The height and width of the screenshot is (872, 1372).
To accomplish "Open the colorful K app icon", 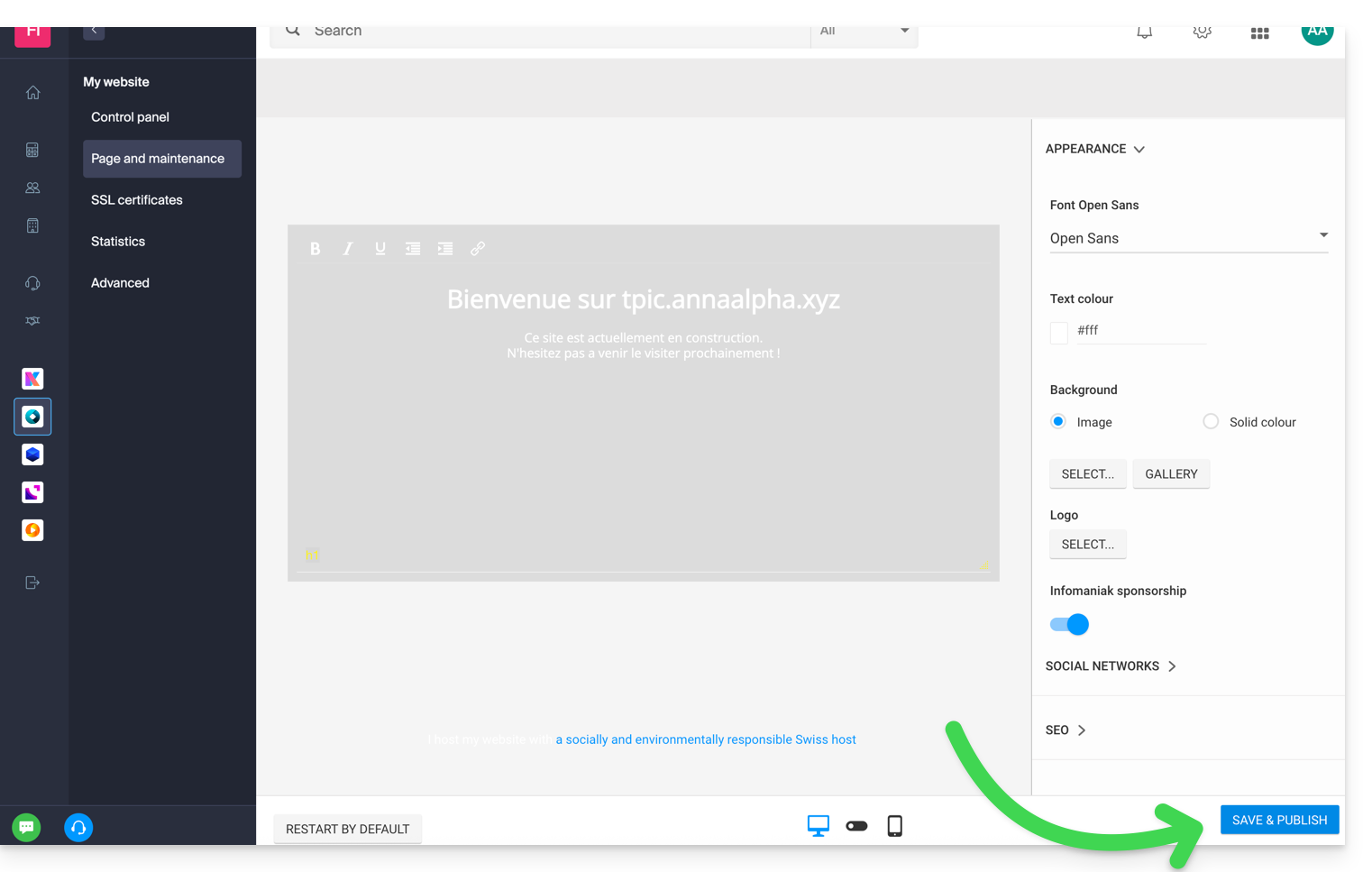I will point(32,379).
